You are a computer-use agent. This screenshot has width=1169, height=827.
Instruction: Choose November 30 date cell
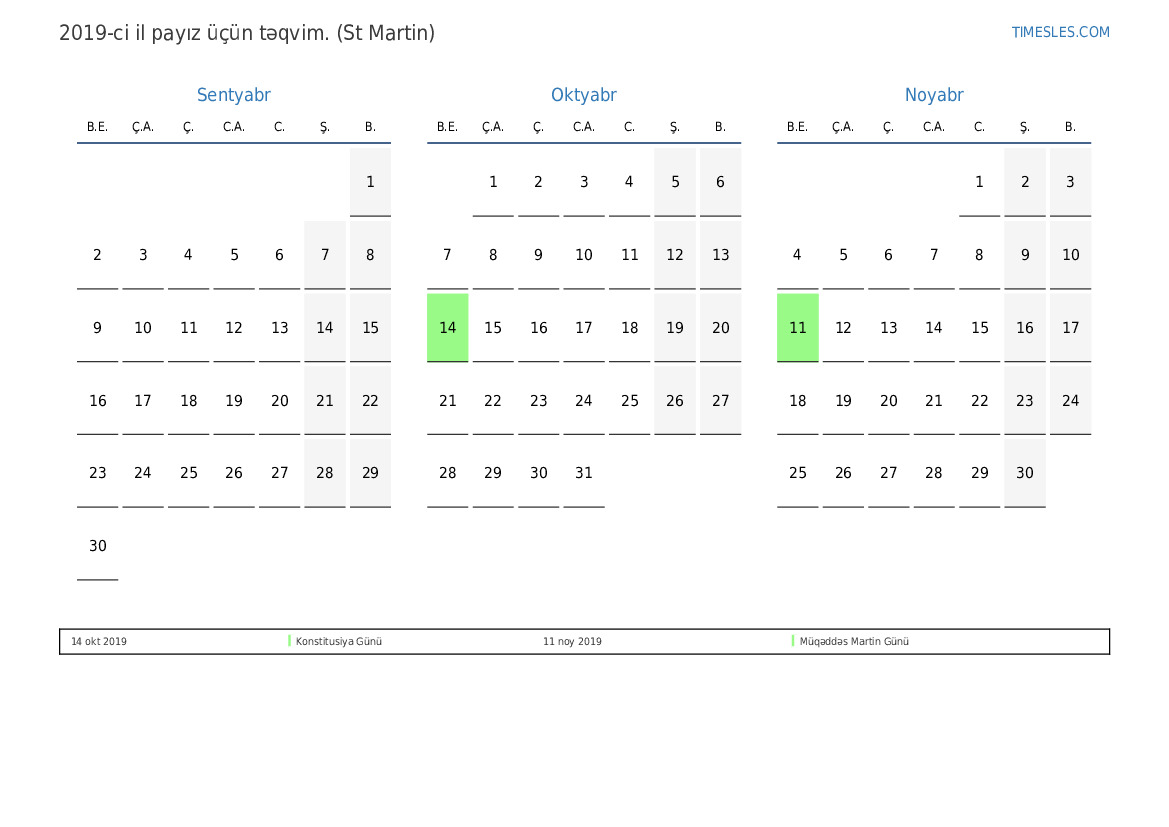tap(1024, 473)
